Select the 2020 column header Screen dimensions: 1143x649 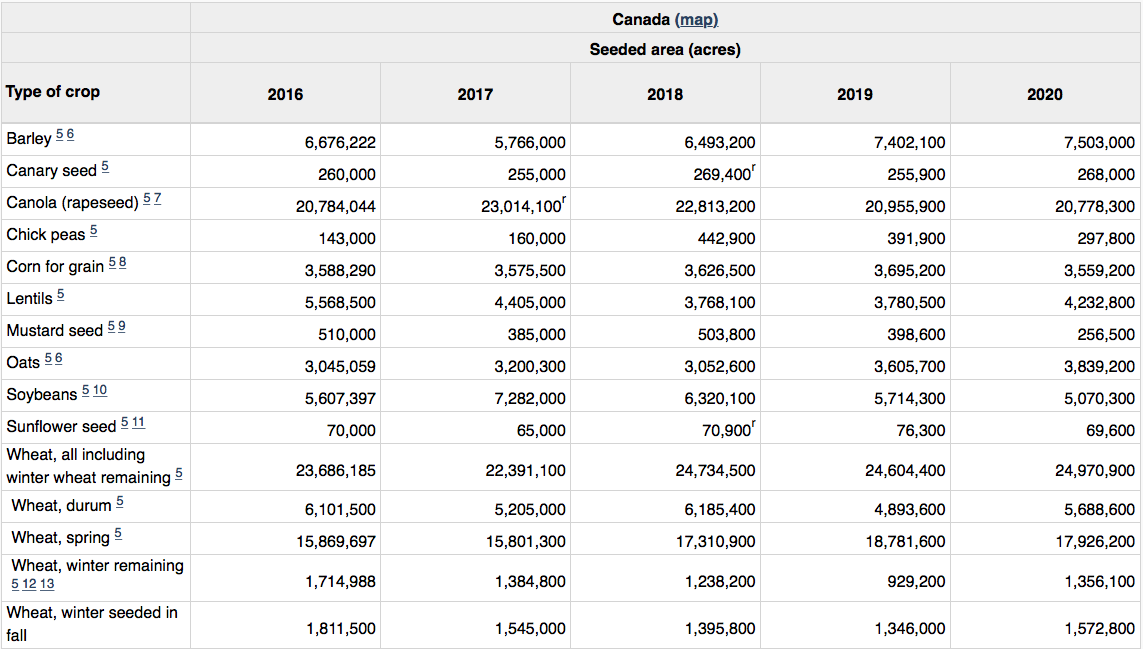tap(1045, 94)
